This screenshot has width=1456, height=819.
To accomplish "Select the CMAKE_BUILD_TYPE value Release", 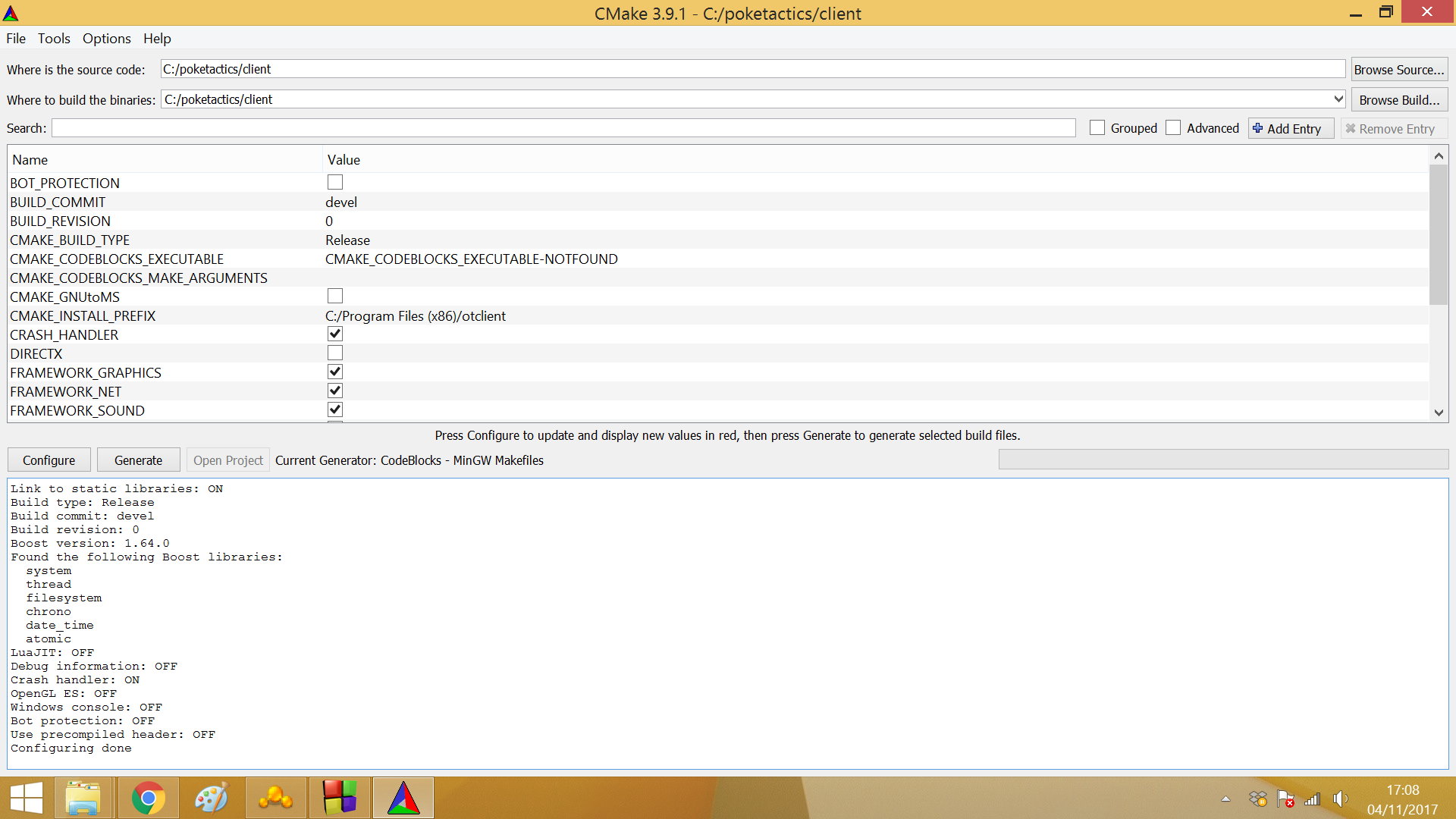I will (348, 240).
